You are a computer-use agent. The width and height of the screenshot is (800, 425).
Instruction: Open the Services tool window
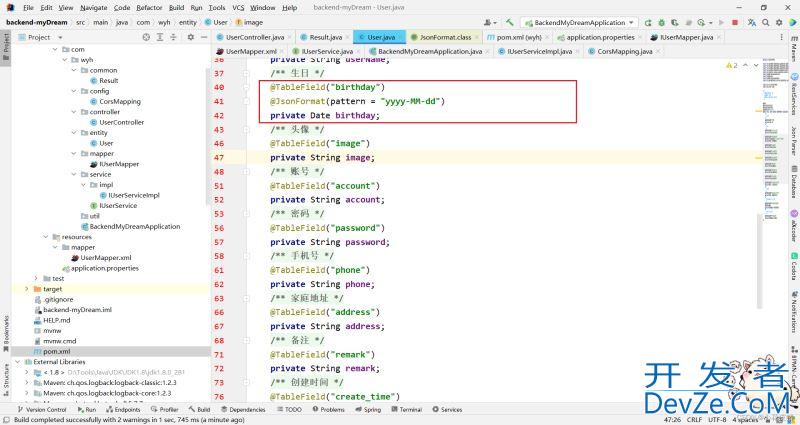(x=447, y=410)
